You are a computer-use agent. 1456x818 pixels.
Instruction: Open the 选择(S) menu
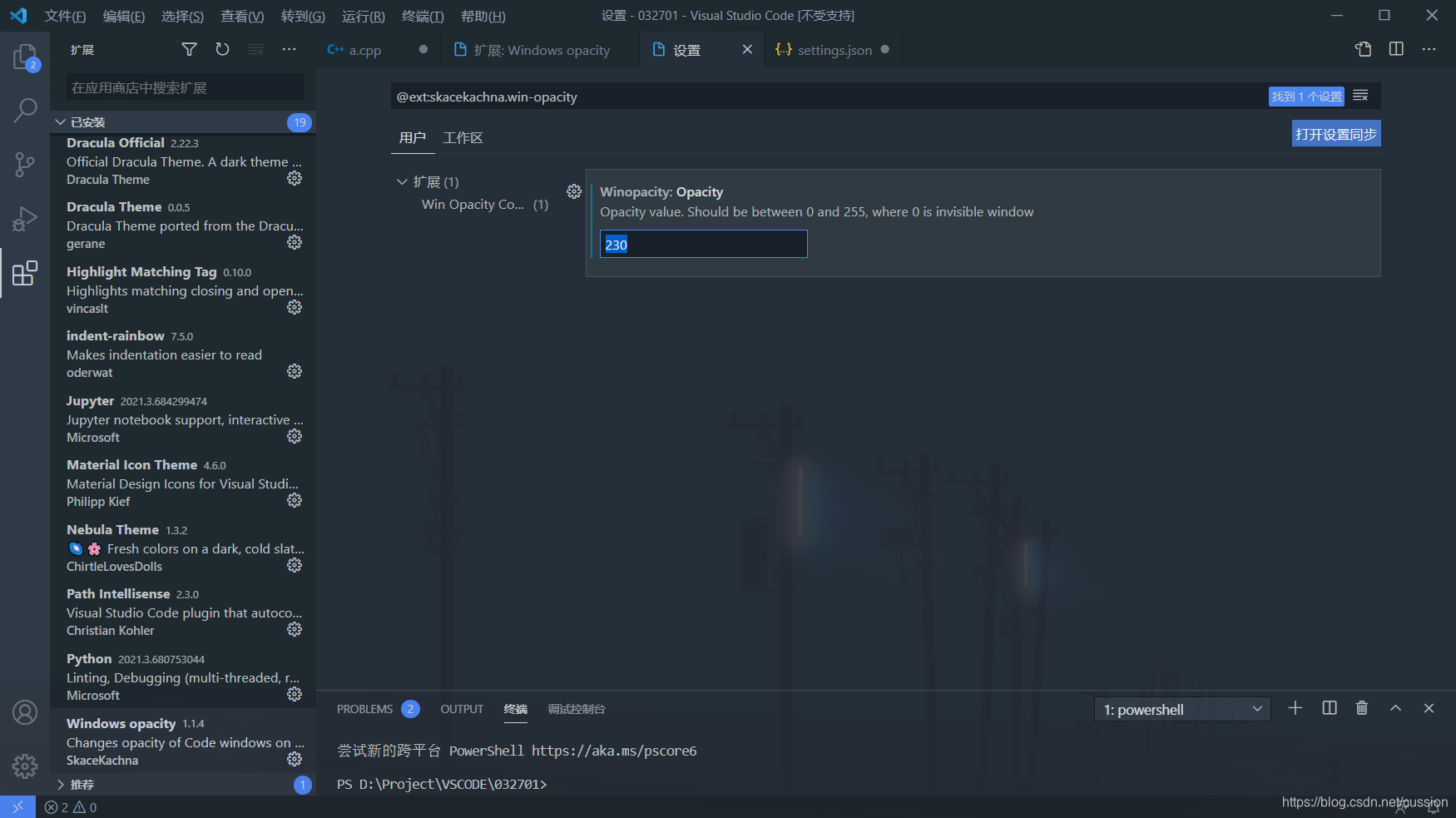pyautogui.click(x=182, y=16)
